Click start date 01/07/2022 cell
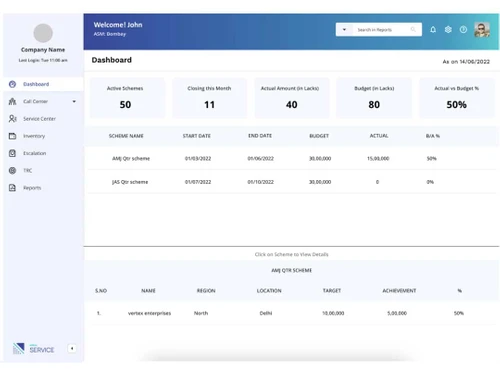The height and width of the screenshot is (375, 500). (x=198, y=182)
